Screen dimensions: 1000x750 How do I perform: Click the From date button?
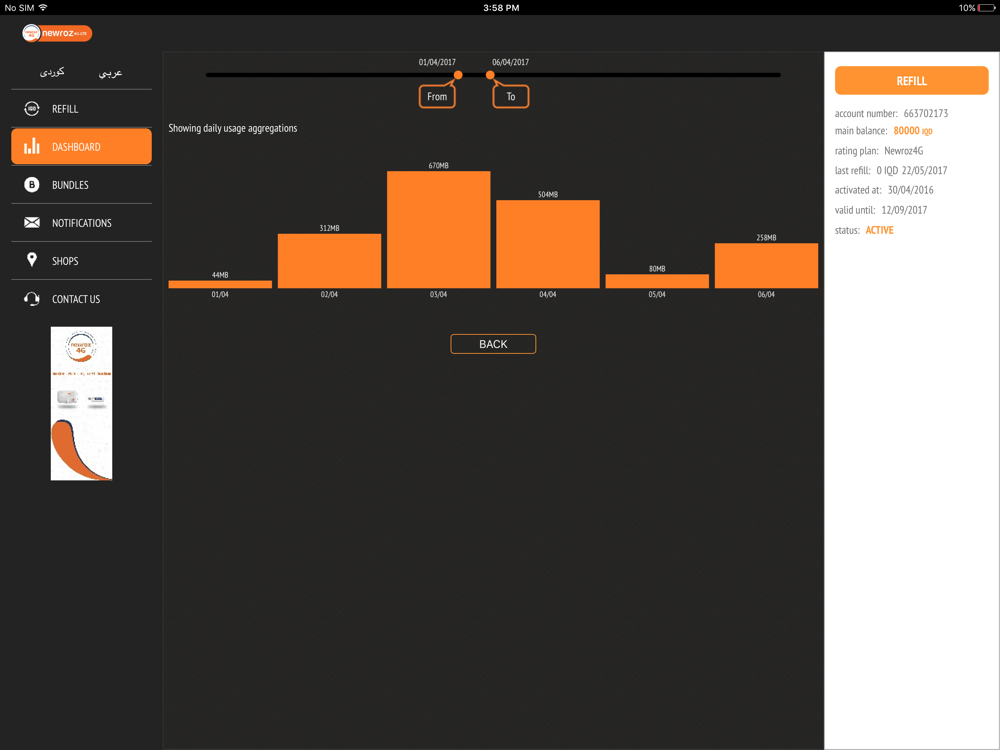[x=437, y=96]
